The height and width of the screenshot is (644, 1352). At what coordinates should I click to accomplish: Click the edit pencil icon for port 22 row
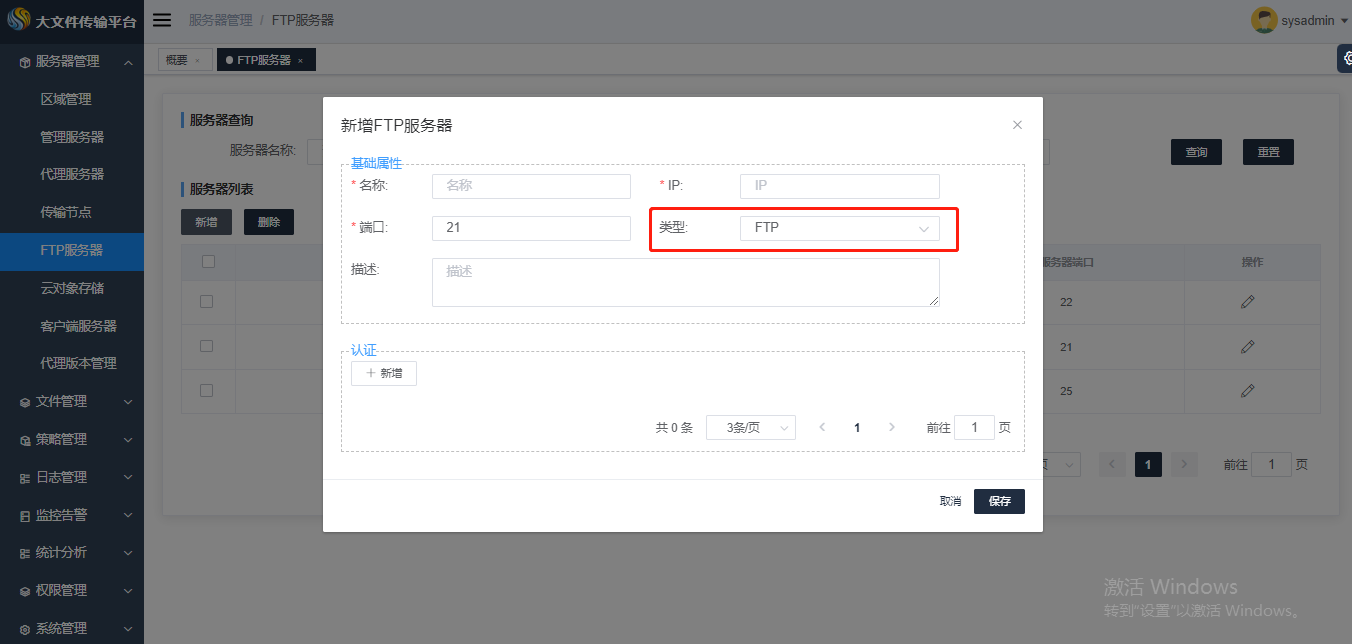point(1247,302)
